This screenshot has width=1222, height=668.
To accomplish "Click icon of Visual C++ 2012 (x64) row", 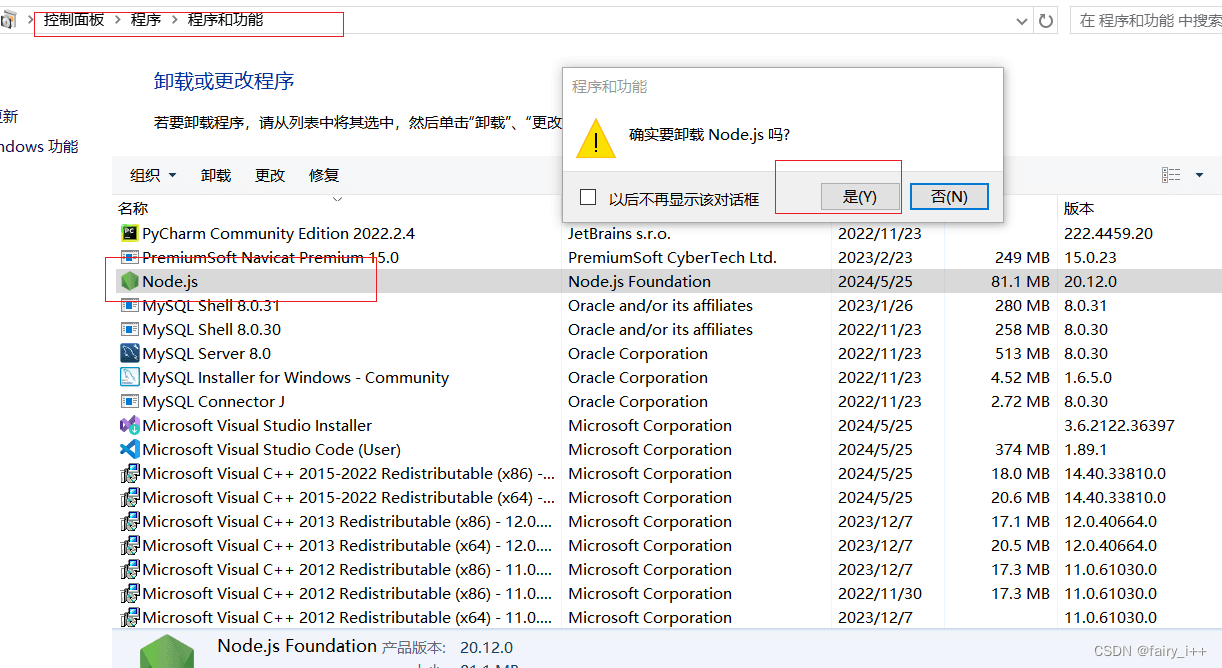I will 129,617.
